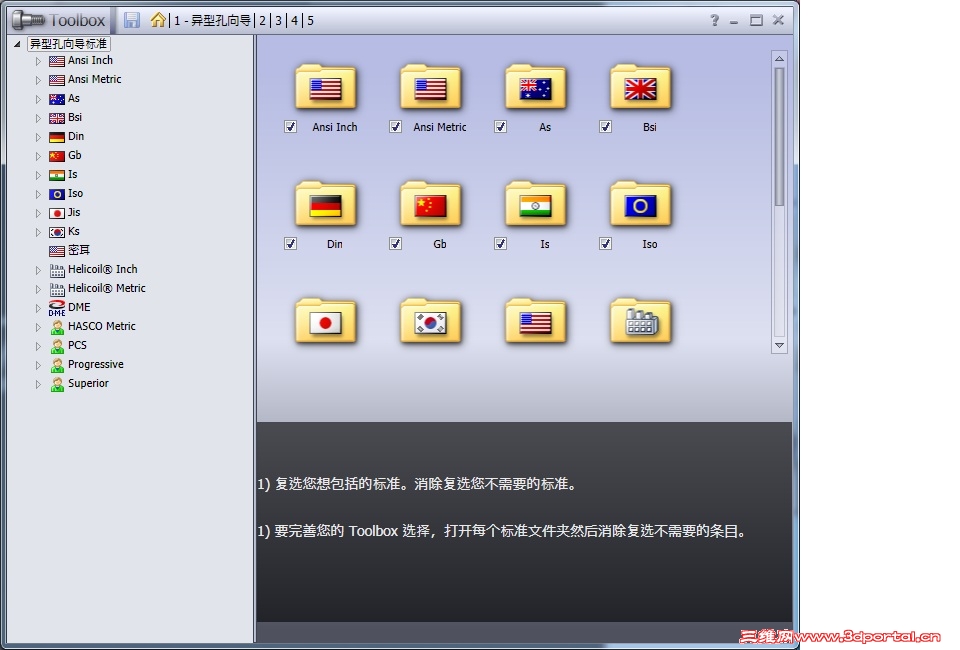Open the Ansi Metric folder icon
Screen dimensions: 960x650
coord(430,87)
